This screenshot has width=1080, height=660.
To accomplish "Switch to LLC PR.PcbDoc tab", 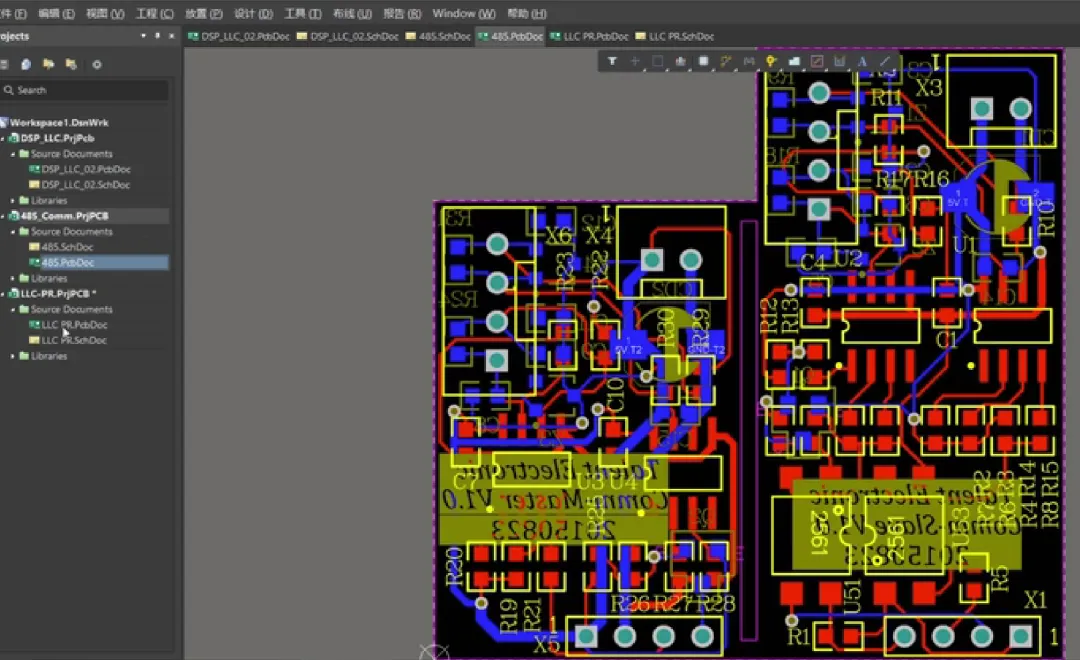I will tap(590, 37).
